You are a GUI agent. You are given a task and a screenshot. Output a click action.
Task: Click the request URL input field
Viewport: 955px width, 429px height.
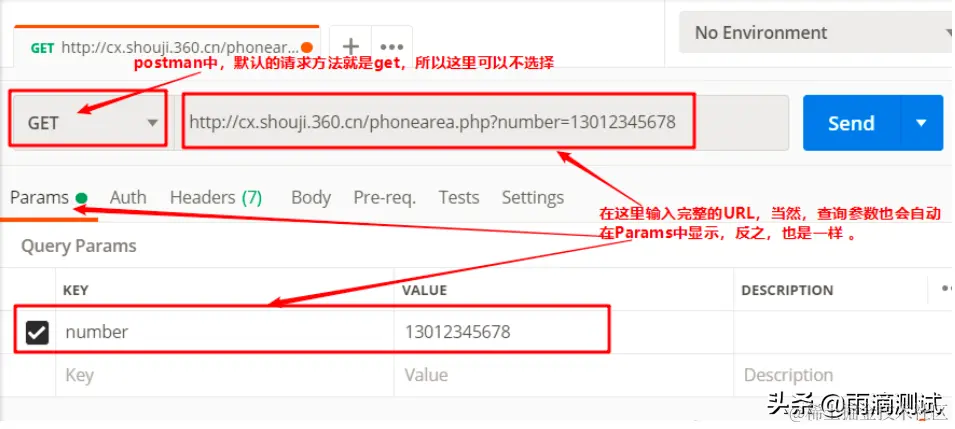click(x=482, y=122)
